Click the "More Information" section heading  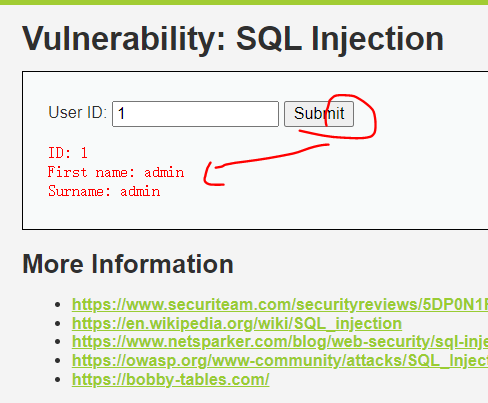click(128, 264)
